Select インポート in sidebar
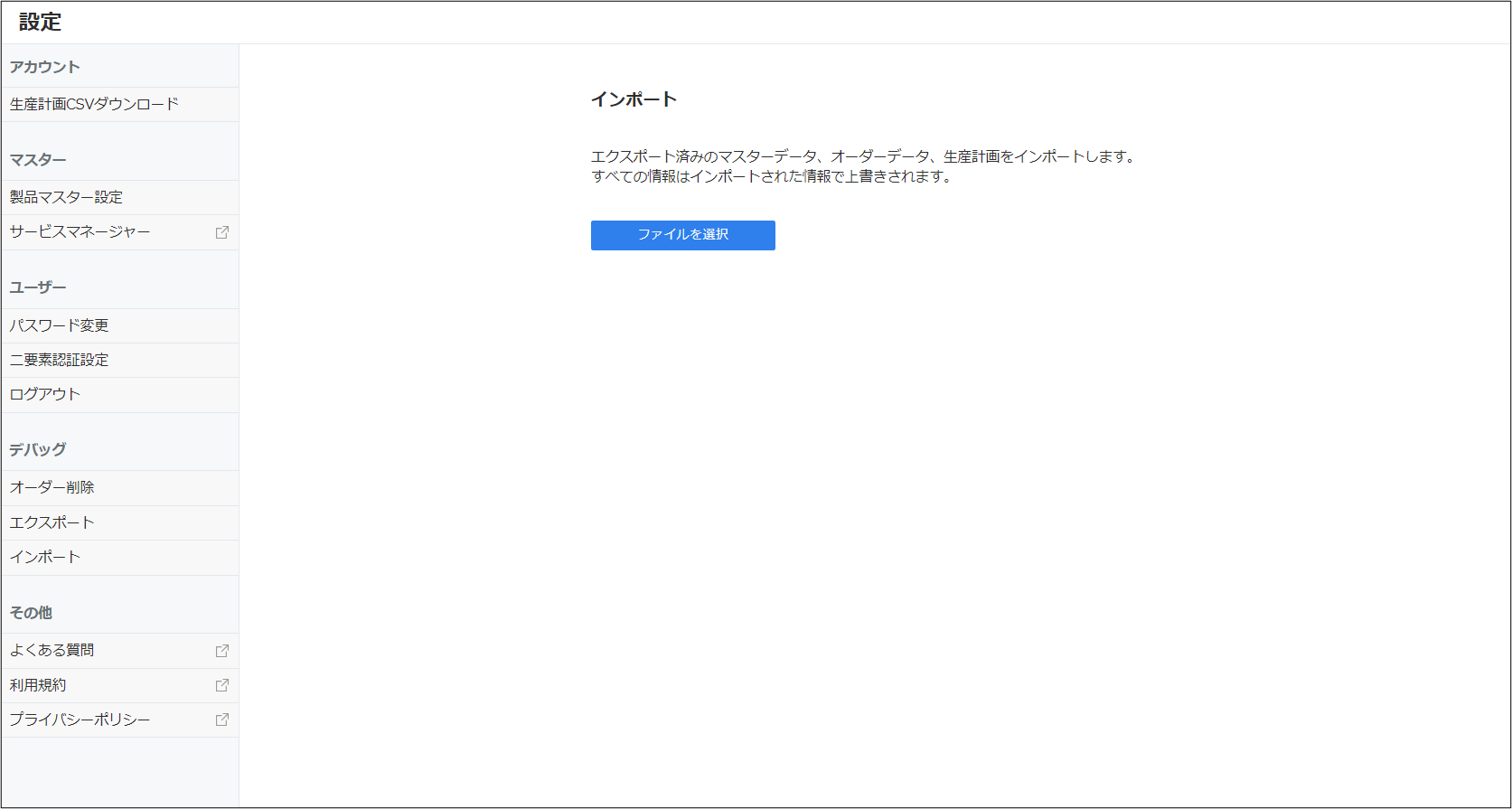The width and height of the screenshot is (1512, 809). point(120,558)
